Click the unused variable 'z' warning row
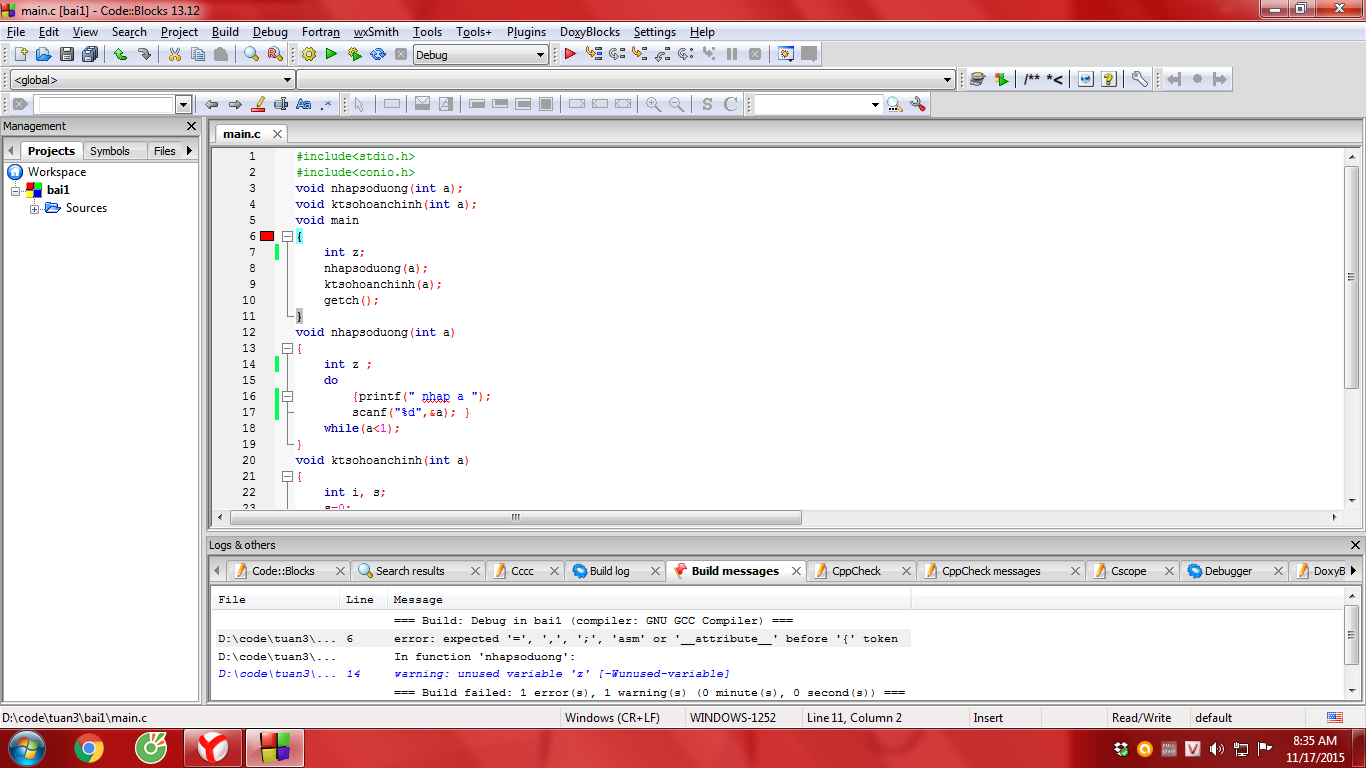The width and height of the screenshot is (1366, 768). pos(560,674)
